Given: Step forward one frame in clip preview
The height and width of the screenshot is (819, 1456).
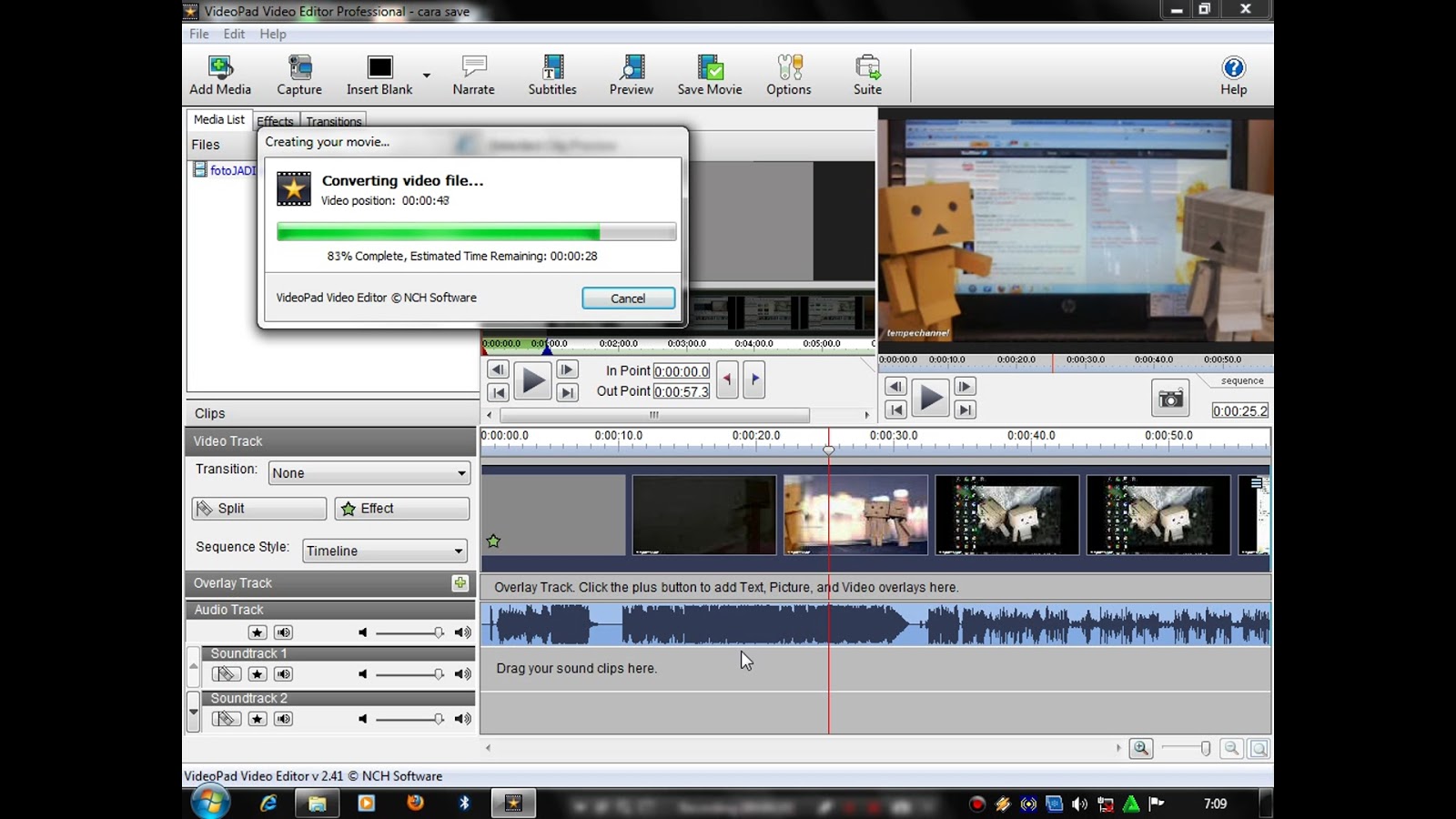Looking at the screenshot, I should pos(567,369).
